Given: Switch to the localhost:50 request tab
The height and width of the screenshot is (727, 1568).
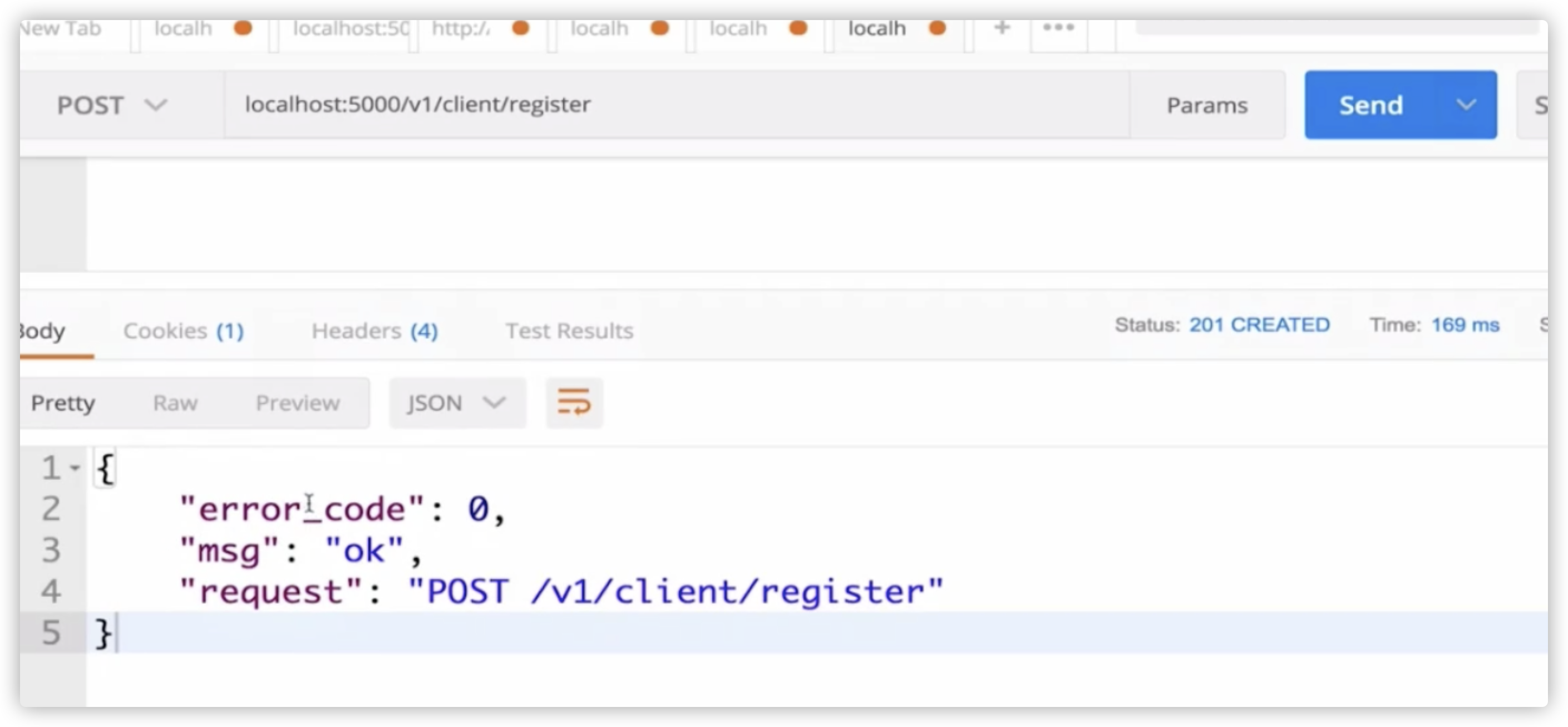Looking at the screenshot, I should (x=350, y=28).
